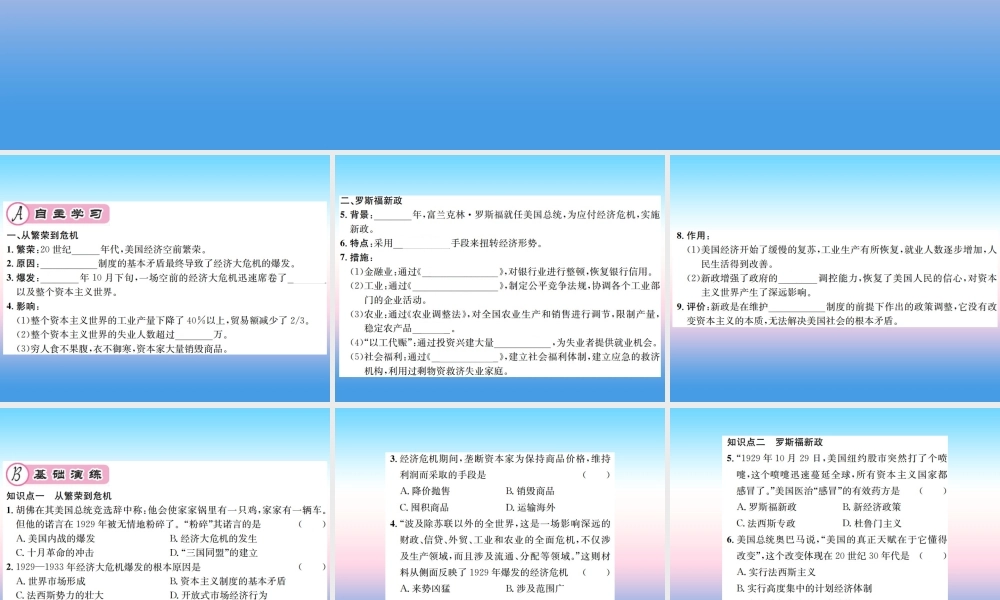Choose option B. 资本主义制度的基本矛盾

(228, 581)
